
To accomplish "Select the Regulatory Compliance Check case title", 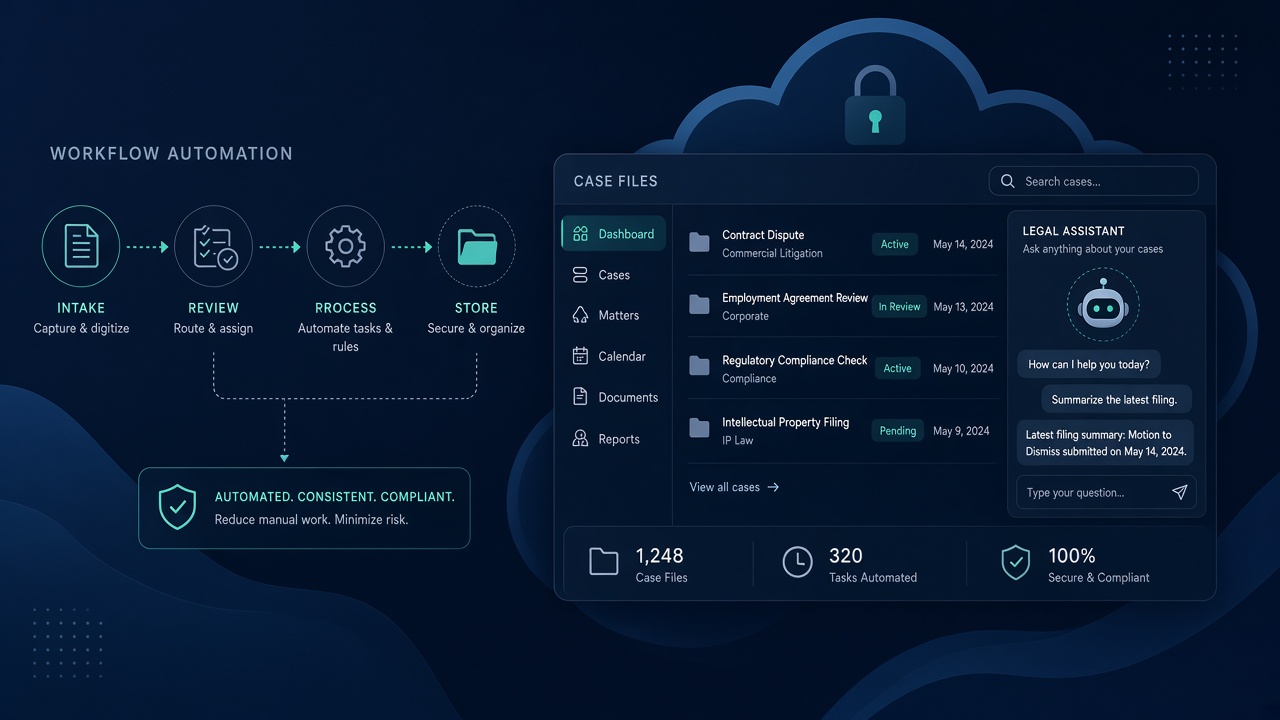I will pyautogui.click(x=795, y=360).
